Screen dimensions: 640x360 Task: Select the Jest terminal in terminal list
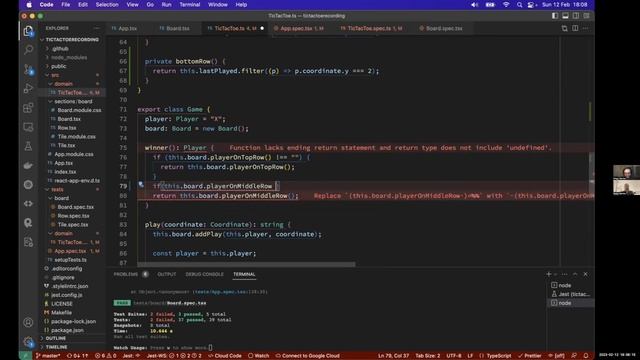click(x=571, y=294)
